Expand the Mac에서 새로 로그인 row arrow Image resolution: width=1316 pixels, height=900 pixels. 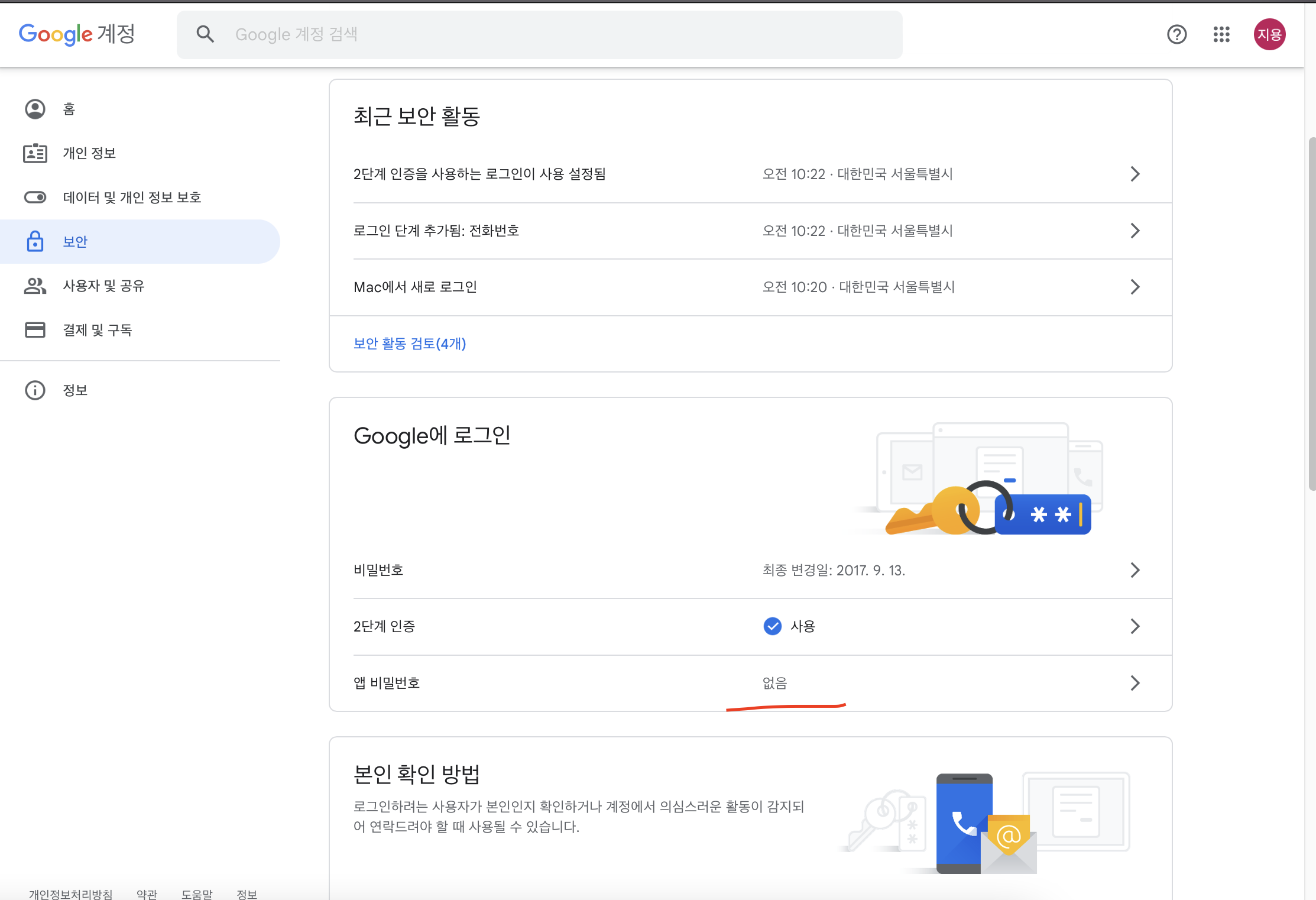tap(1135, 287)
